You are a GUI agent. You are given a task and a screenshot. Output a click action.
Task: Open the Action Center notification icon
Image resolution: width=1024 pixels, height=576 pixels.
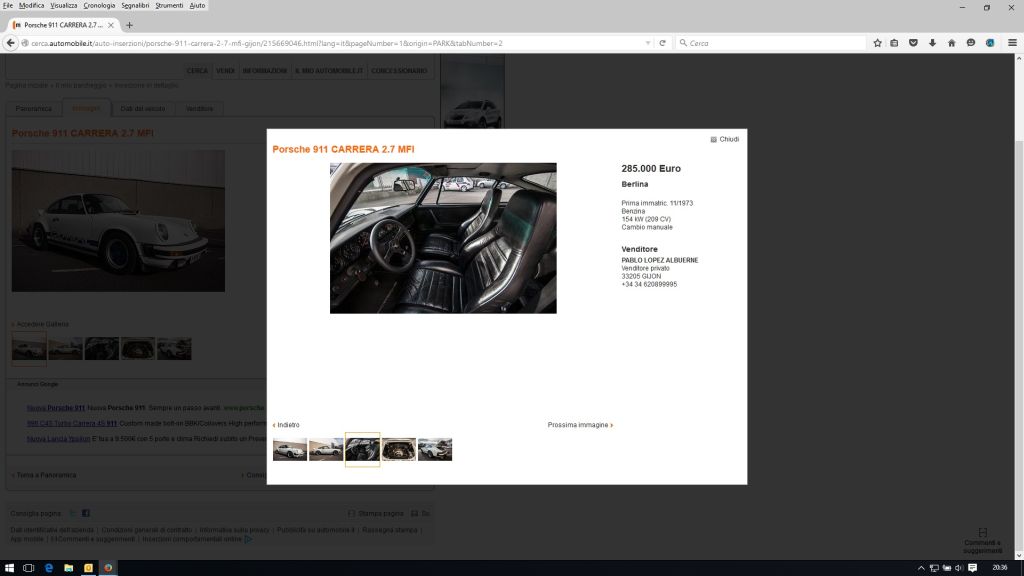[x=973, y=568]
